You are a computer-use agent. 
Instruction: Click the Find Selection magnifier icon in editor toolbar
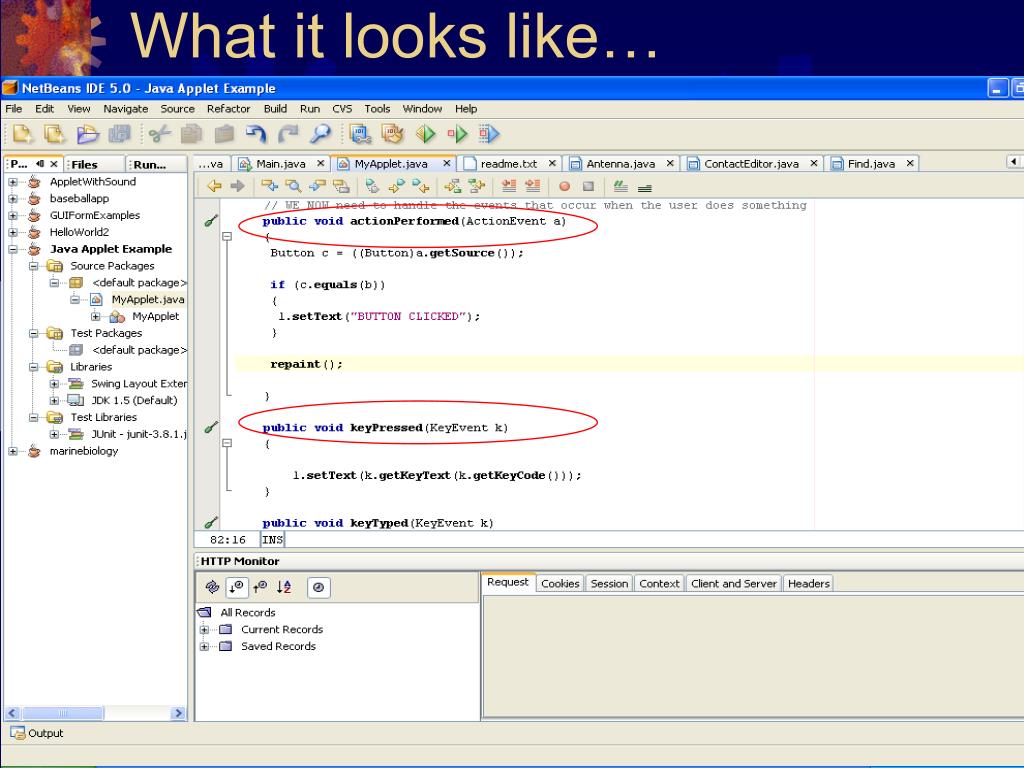293,186
